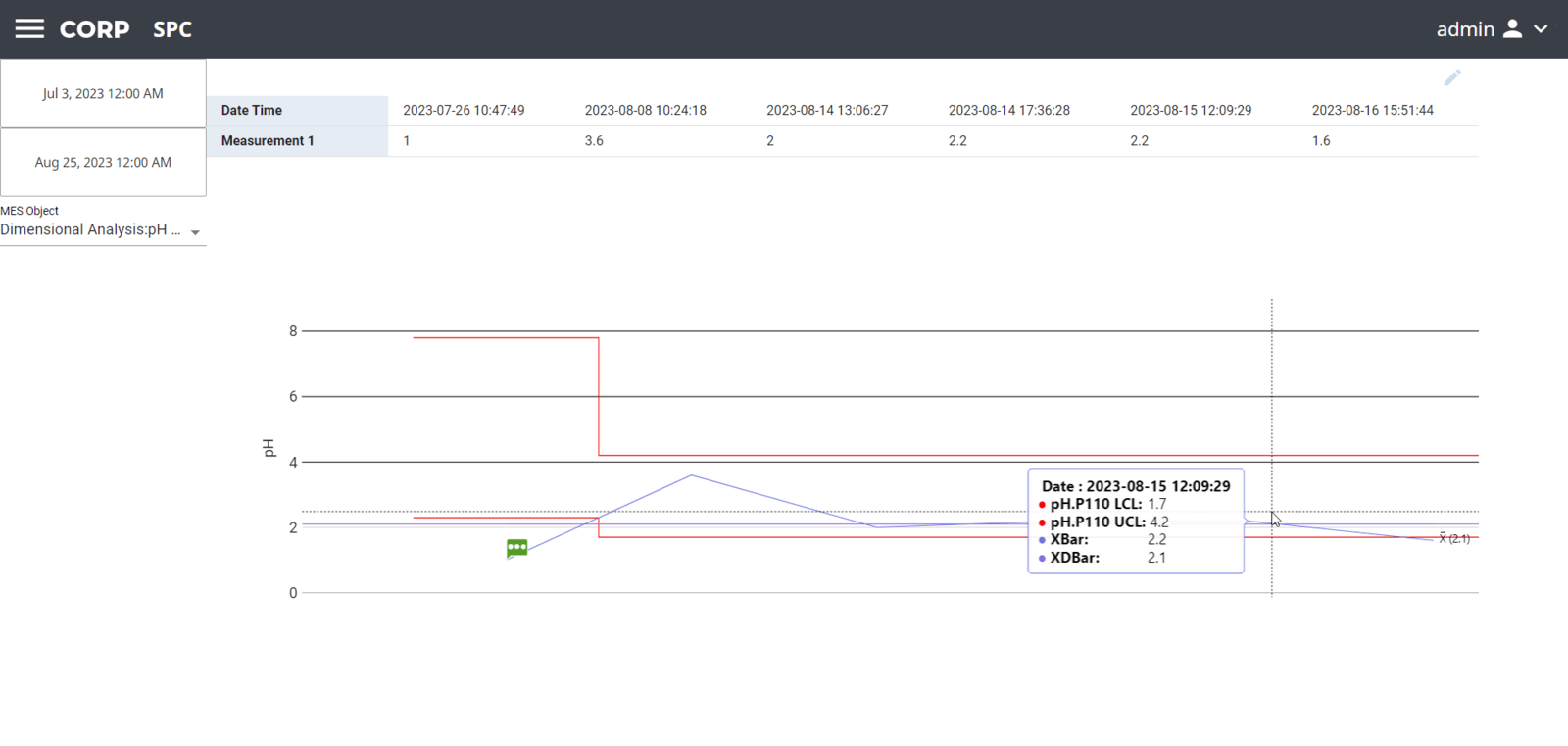Click measurement value 1 under 2023-07-26

(407, 141)
